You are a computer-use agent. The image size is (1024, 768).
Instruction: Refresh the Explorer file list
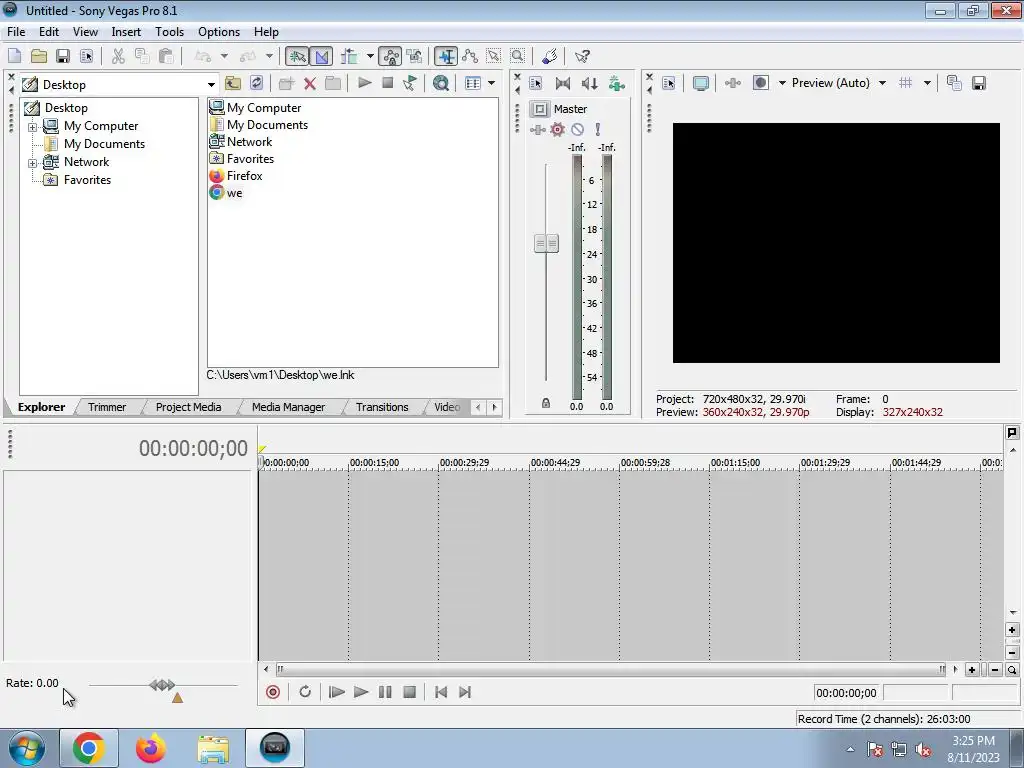click(257, 83)
